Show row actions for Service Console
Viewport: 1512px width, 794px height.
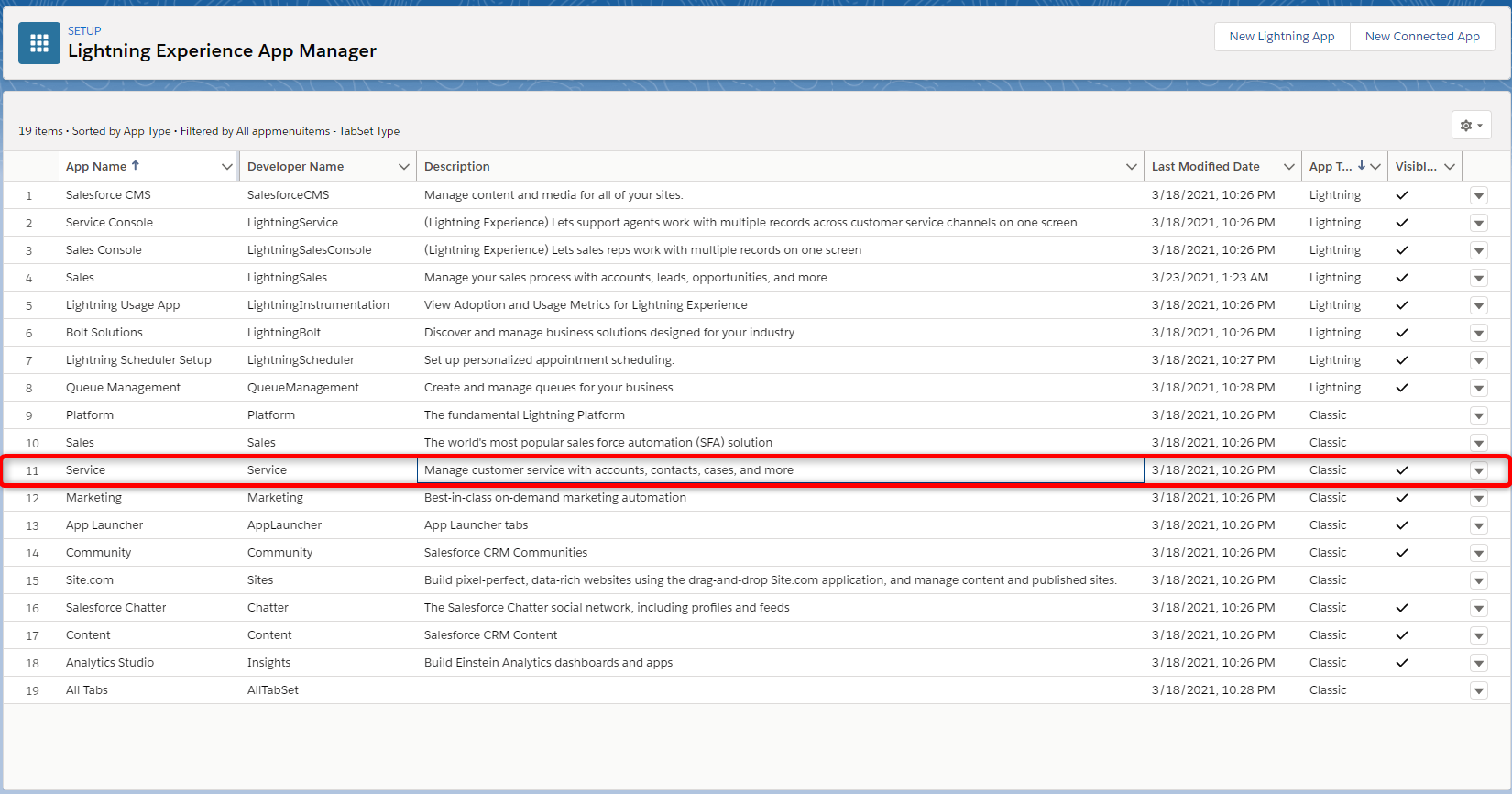pyautogui.click(x=1479, y=223)
